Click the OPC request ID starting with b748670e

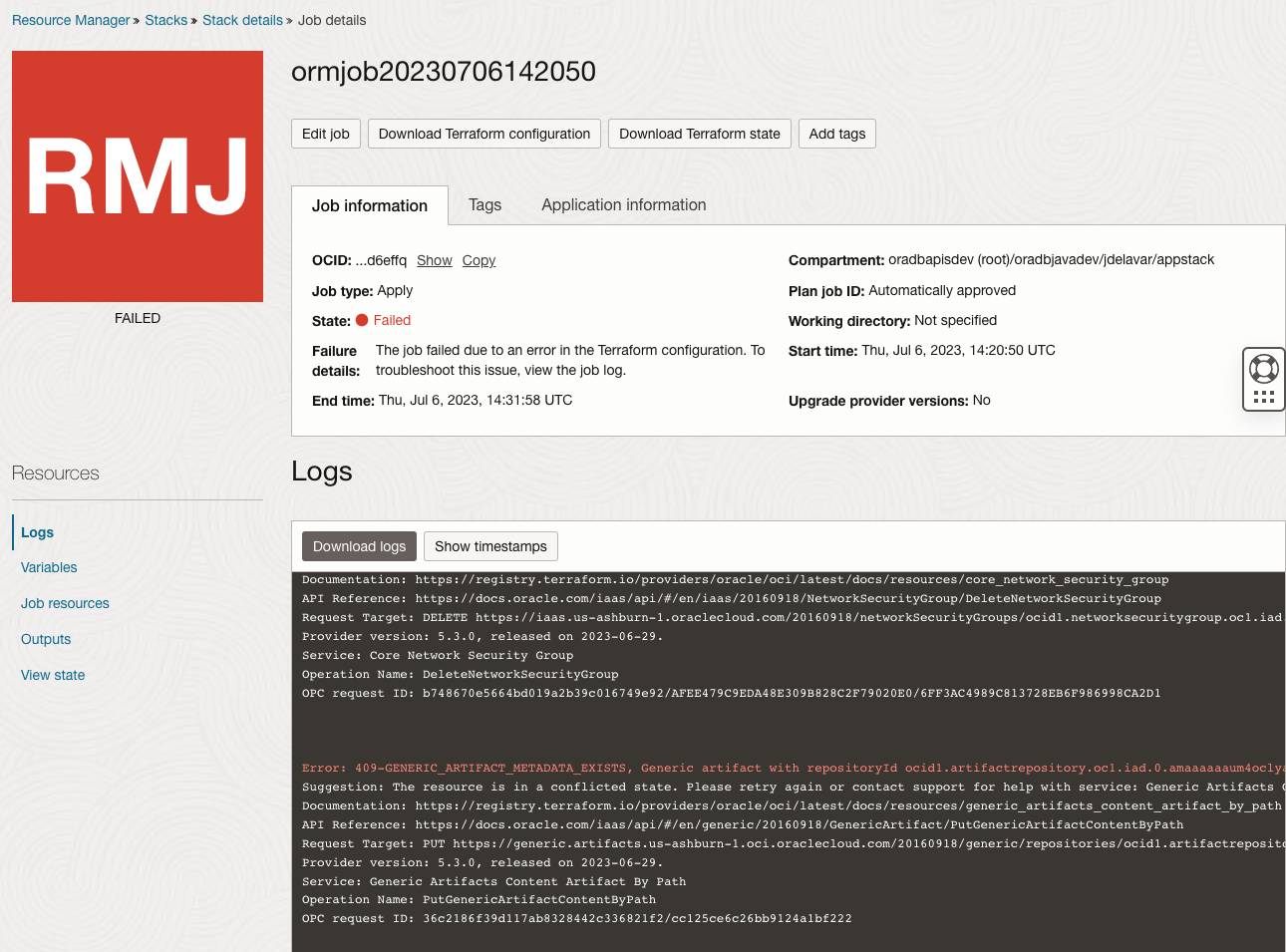click(792, 693)
